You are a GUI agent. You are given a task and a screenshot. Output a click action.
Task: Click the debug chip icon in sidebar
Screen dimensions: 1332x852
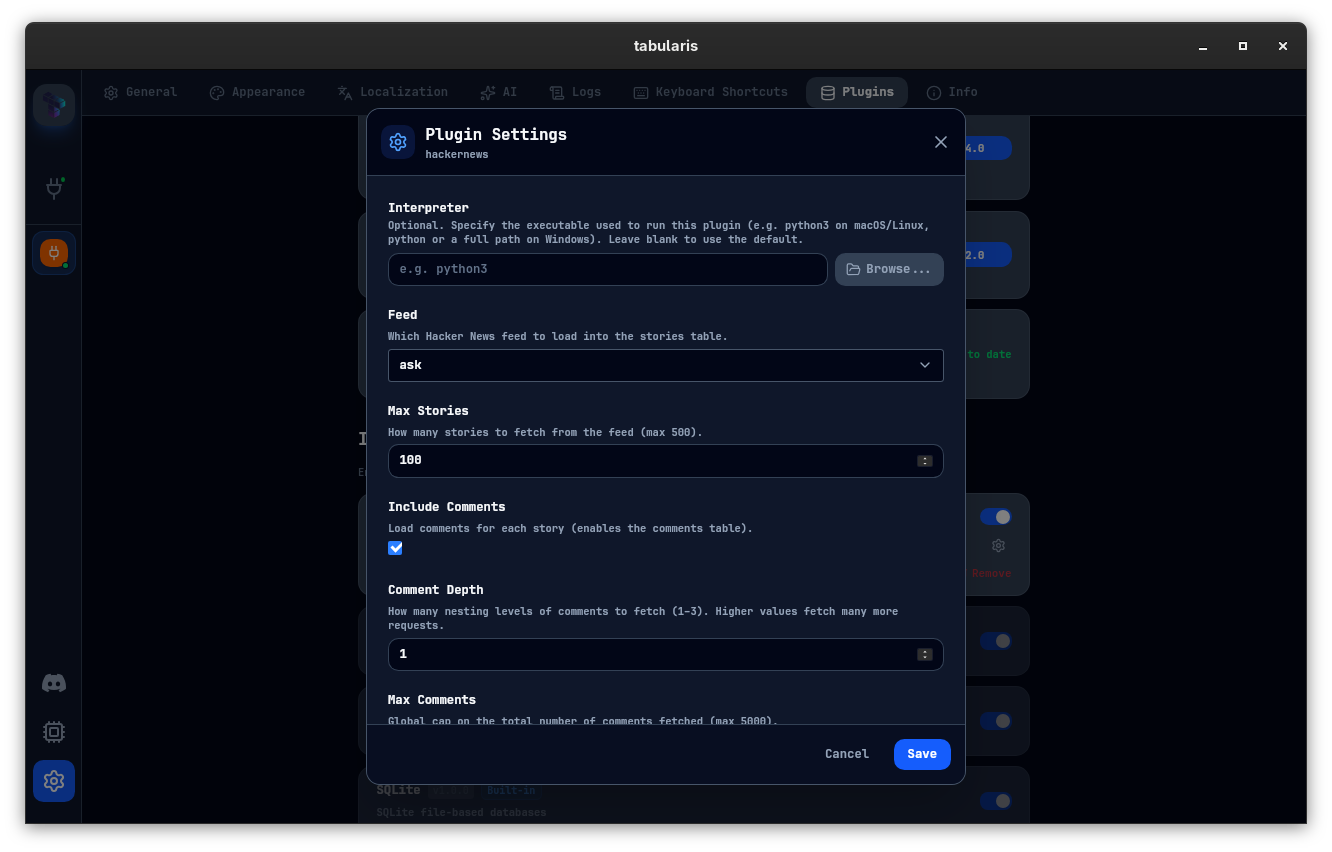(x=53, y=732)
